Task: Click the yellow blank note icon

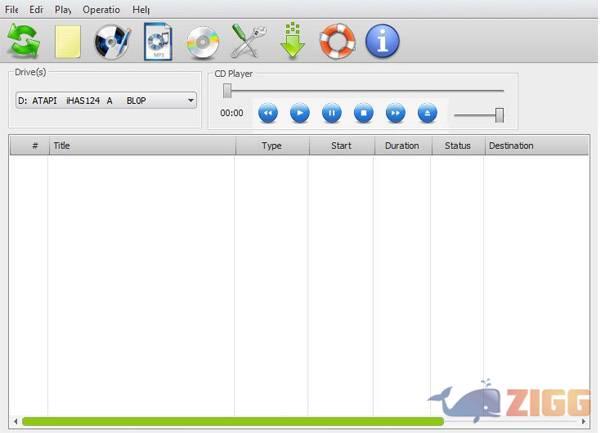Action: (x=68, y=42)
